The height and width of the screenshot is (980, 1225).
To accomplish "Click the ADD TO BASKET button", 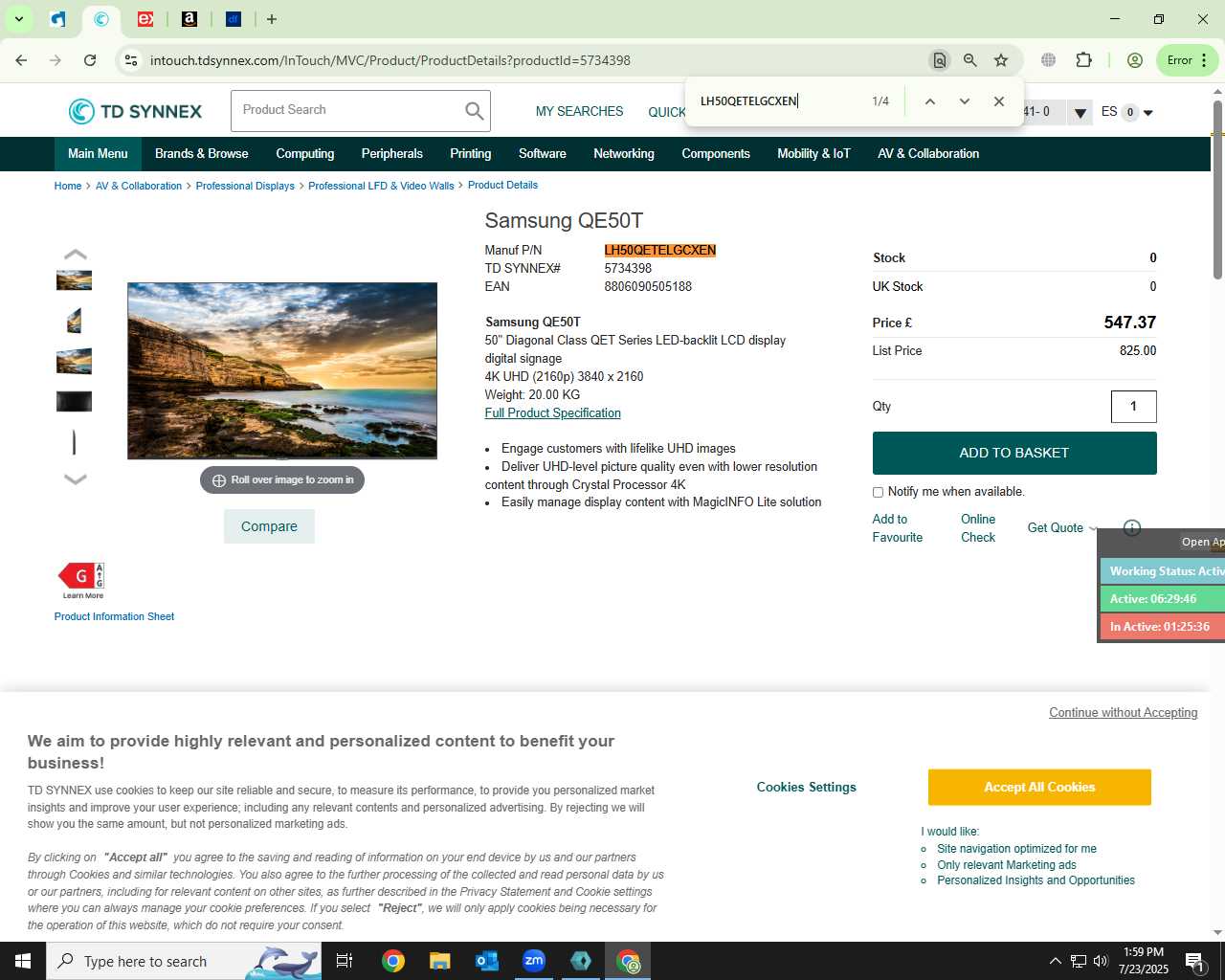I will [x=1014, y=453].
